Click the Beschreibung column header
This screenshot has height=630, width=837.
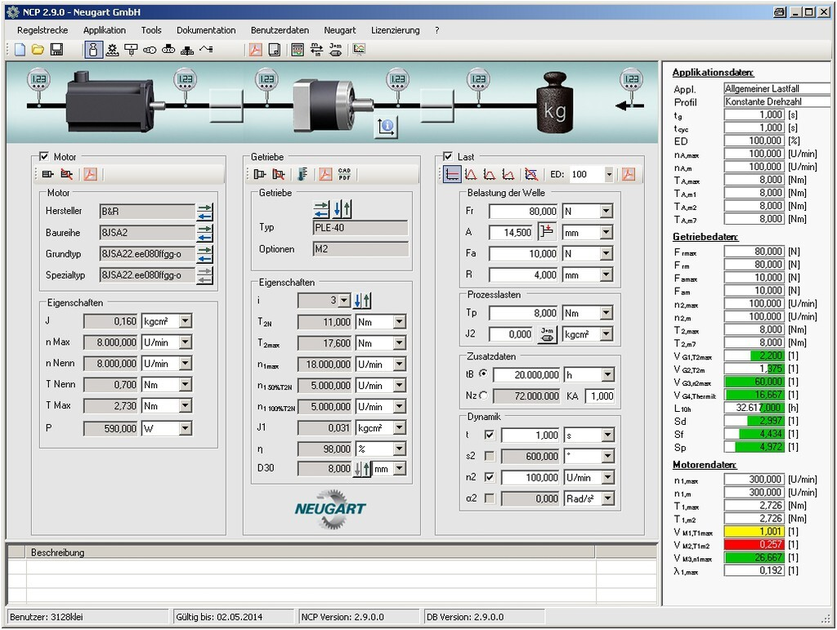(310, 552)
